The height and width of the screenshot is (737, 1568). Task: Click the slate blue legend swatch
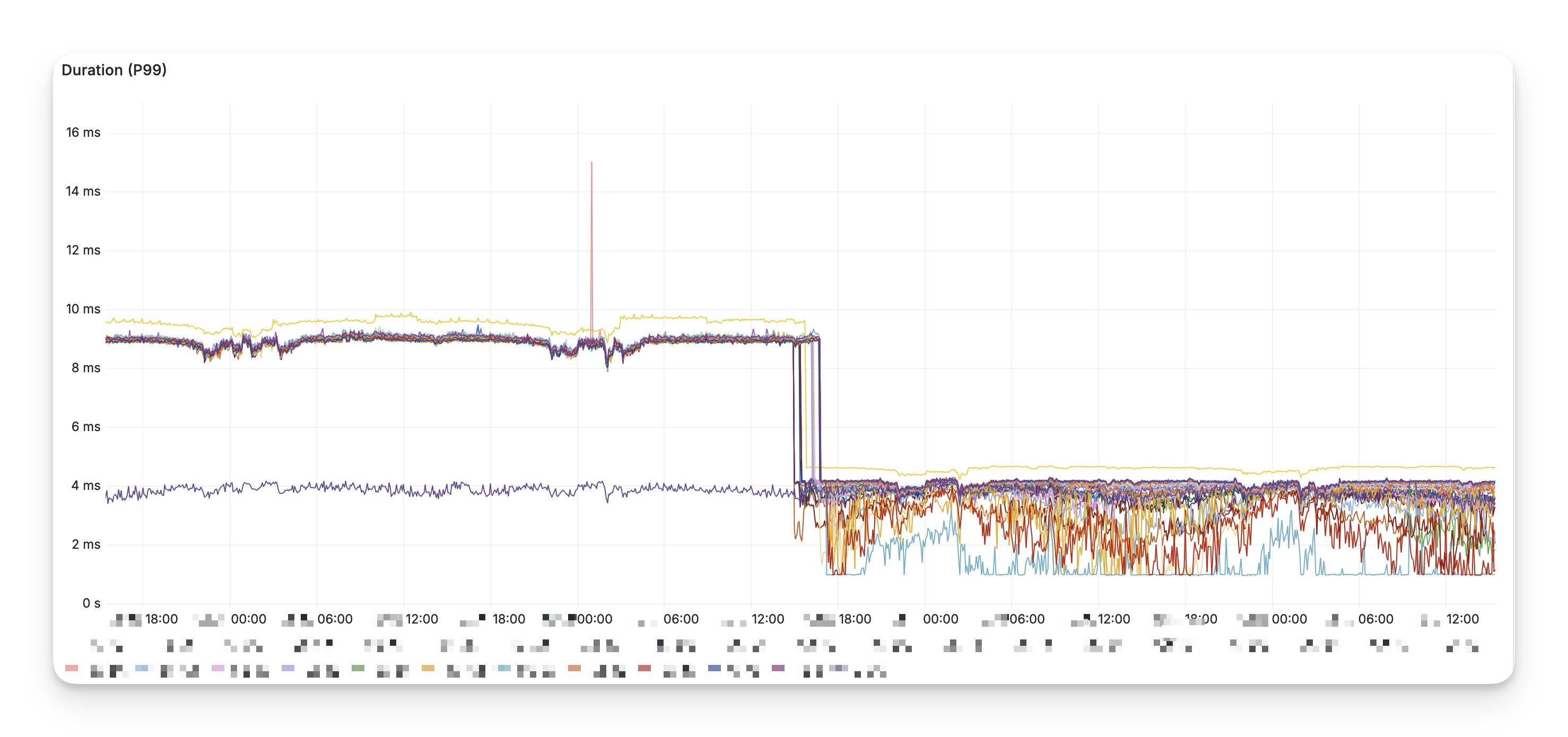pos(714,668)
